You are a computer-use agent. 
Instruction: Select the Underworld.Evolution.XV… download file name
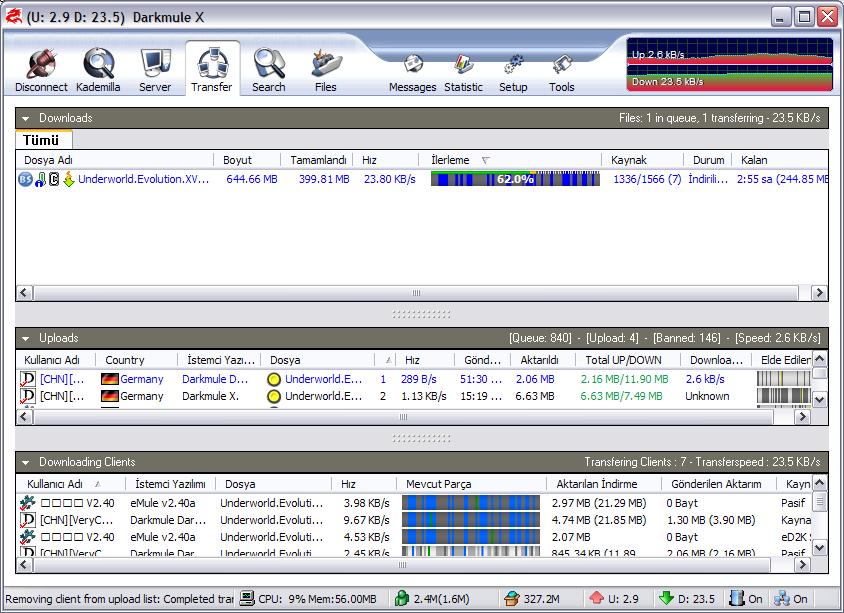[143, 179]
